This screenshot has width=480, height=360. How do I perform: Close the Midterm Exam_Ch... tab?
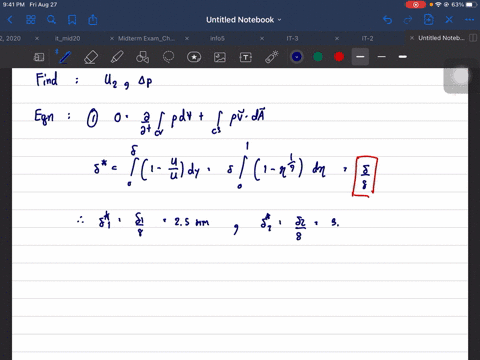coord(112,38)
